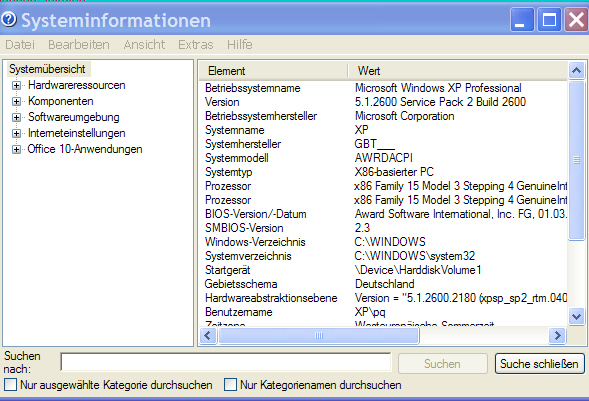This screenshot has height=401, width=589.
Task: Select Office 10-Anwendungen in the tree
Action: coord(85,149)
